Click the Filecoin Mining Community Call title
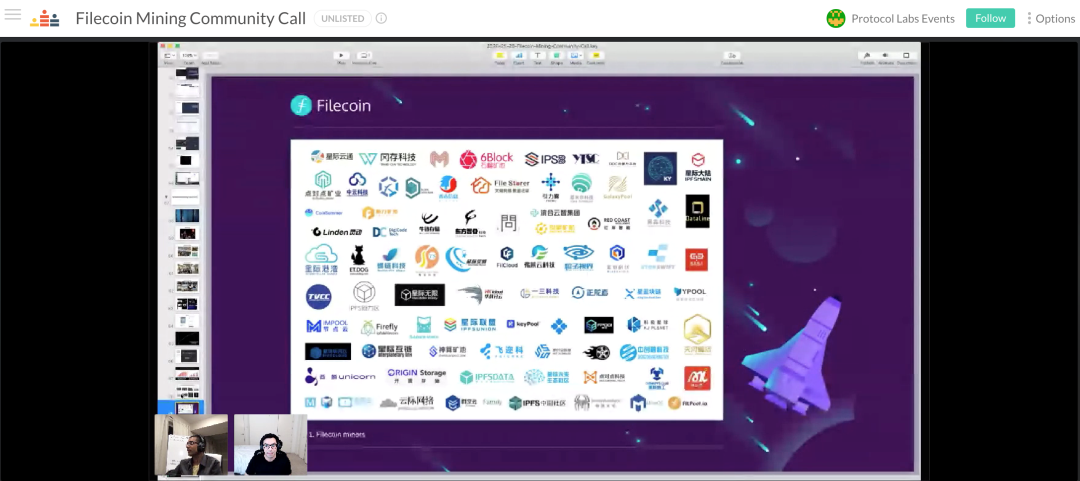The image size is (1080, 481). coord(191,19)
